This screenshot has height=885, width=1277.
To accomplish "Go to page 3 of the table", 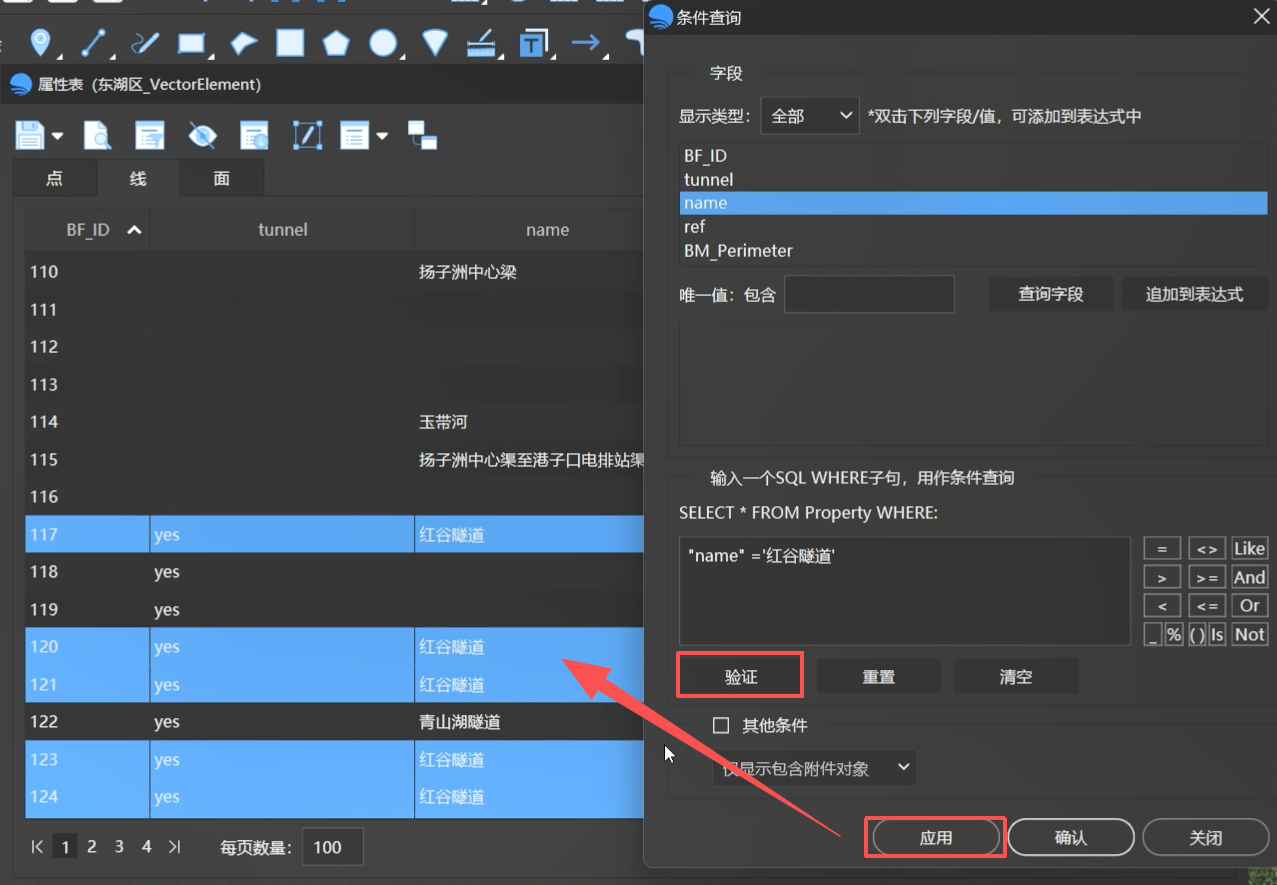I will coord(119,847).
